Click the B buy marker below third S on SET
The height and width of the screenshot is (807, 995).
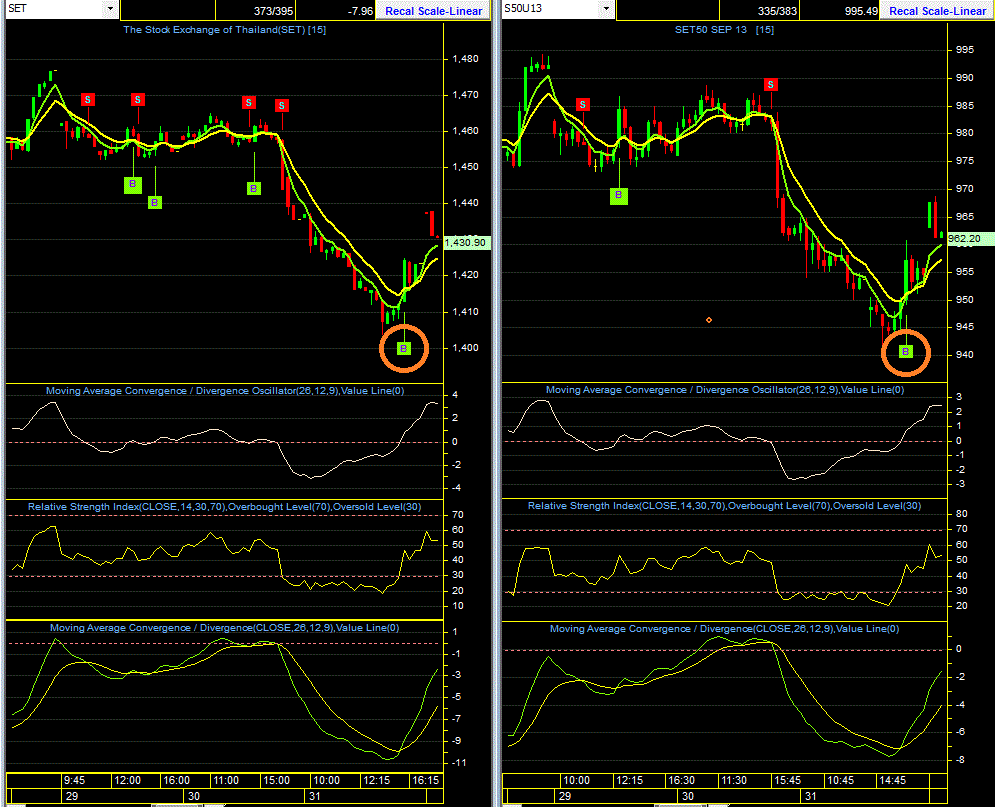(254, 188)
